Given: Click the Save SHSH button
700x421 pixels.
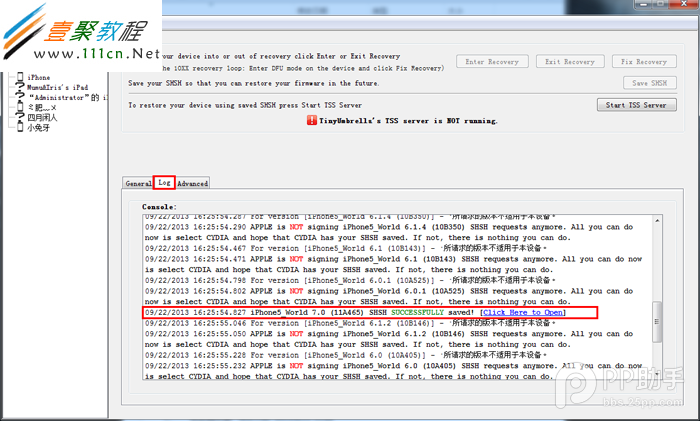Looking at the screenshot, I should [650, 83].
